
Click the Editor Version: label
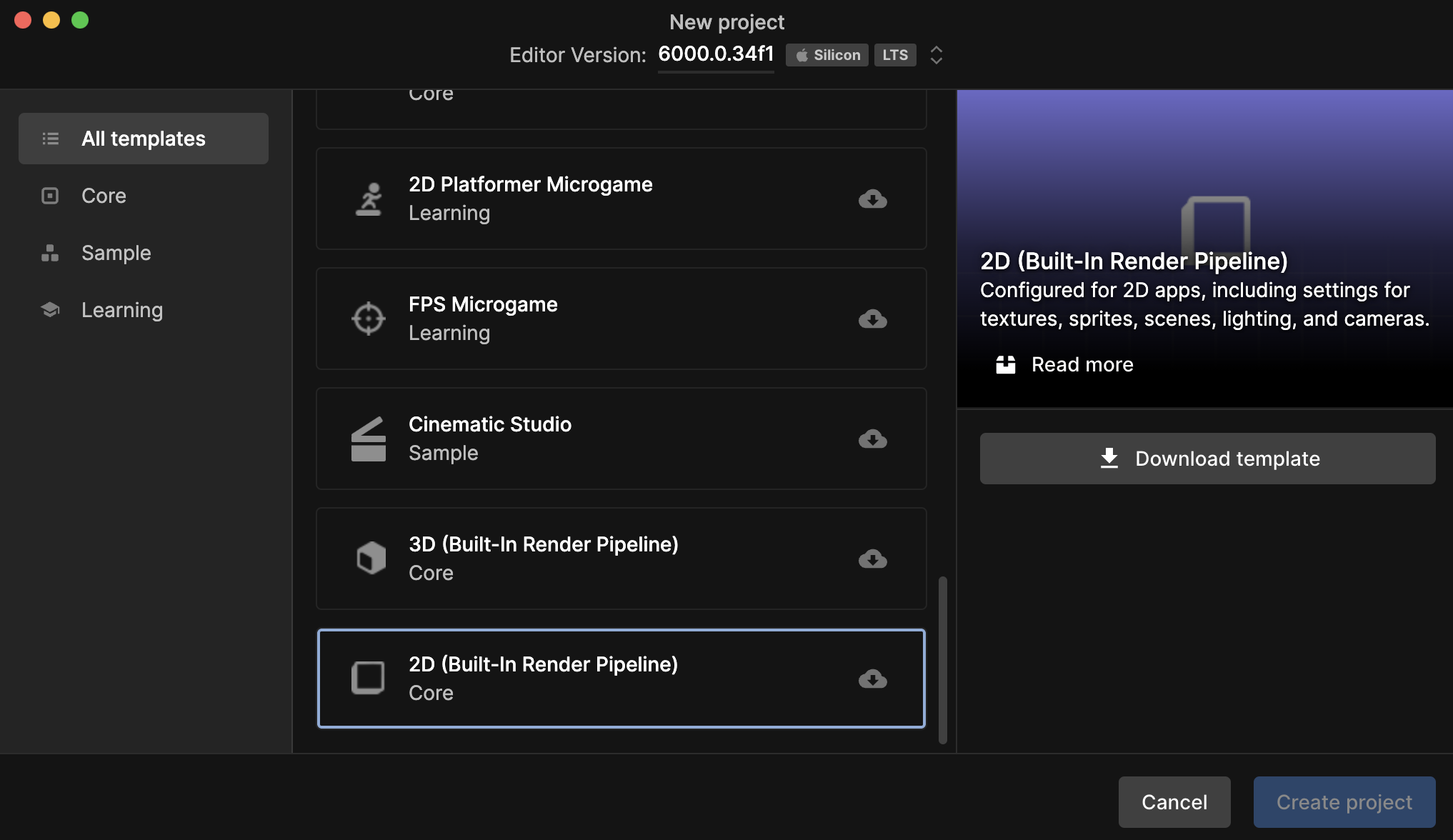tap(578, 55)
